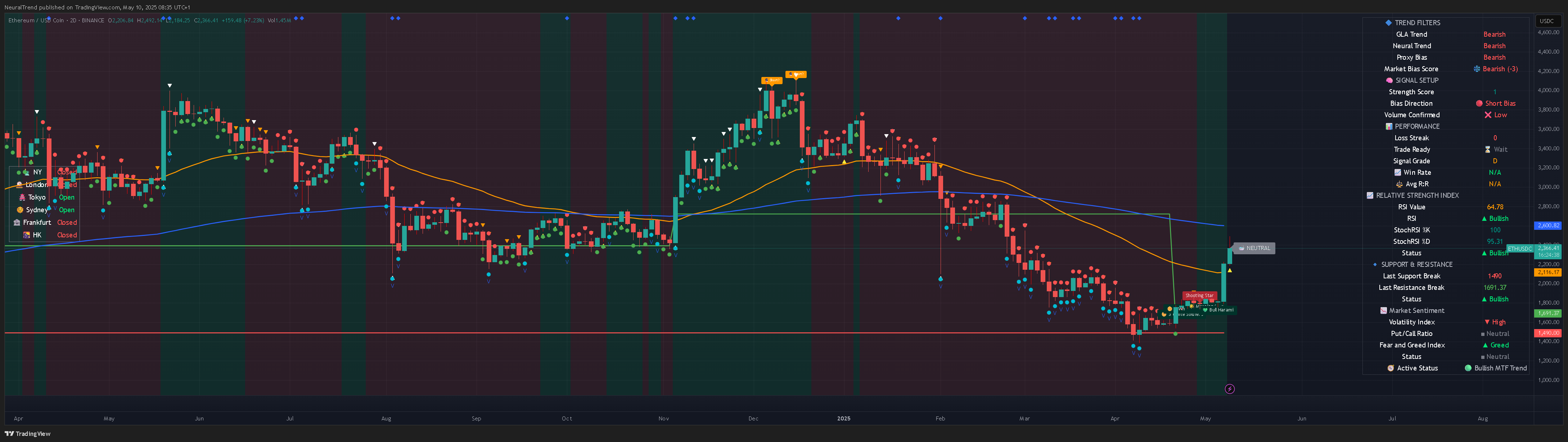Click the Bull Harami pattern label
Viewport: 1568px width, 442px height.
(x=1218, y=310)
